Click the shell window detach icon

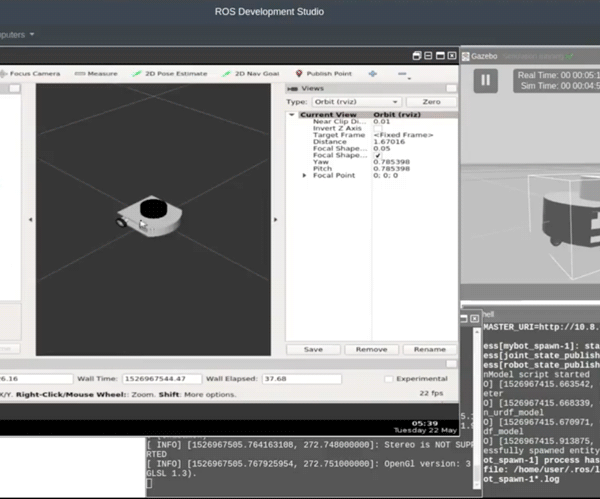point(464,318)
